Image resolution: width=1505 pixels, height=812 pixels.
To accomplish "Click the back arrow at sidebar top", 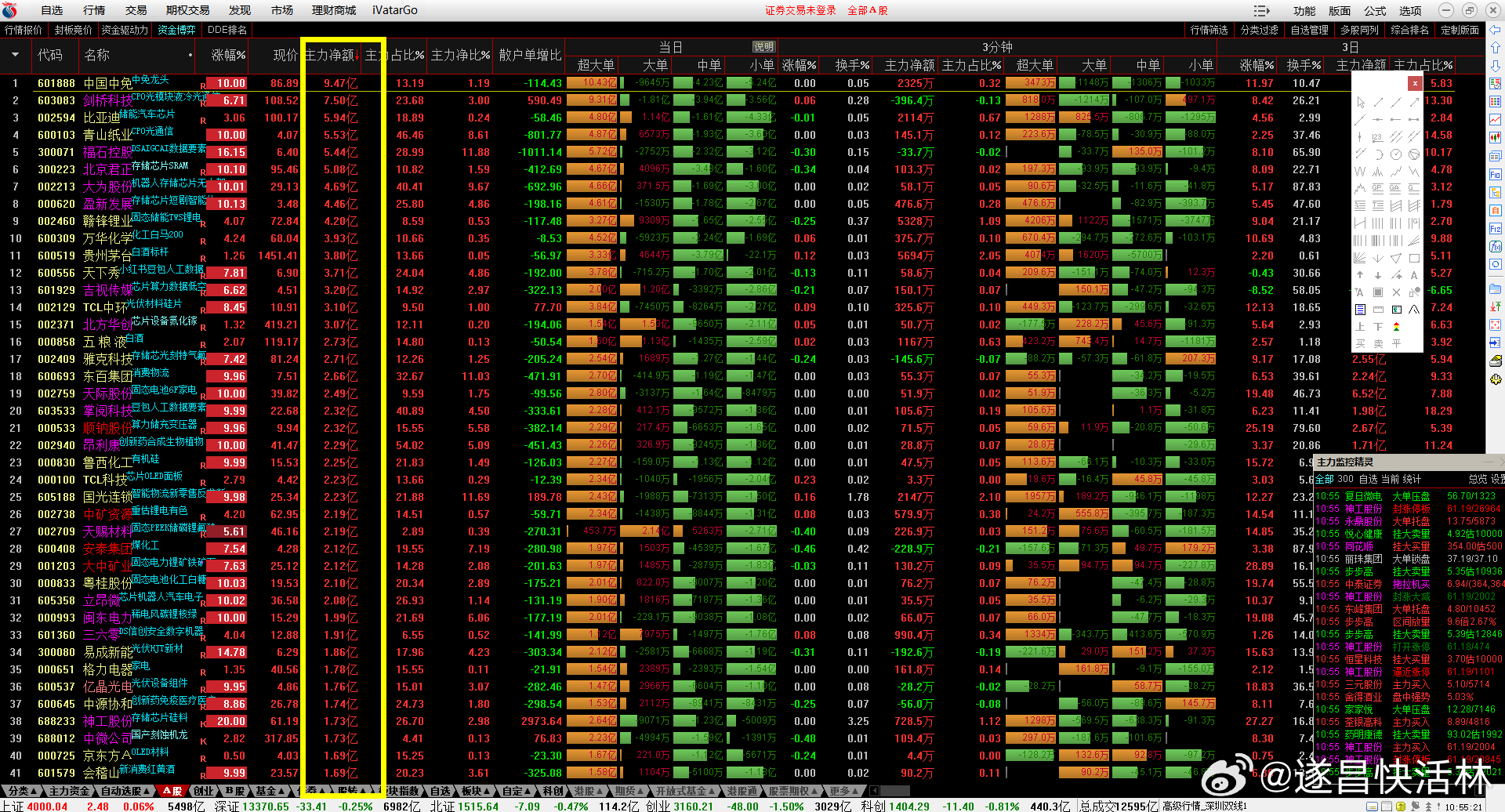I will coord(1496,30).
